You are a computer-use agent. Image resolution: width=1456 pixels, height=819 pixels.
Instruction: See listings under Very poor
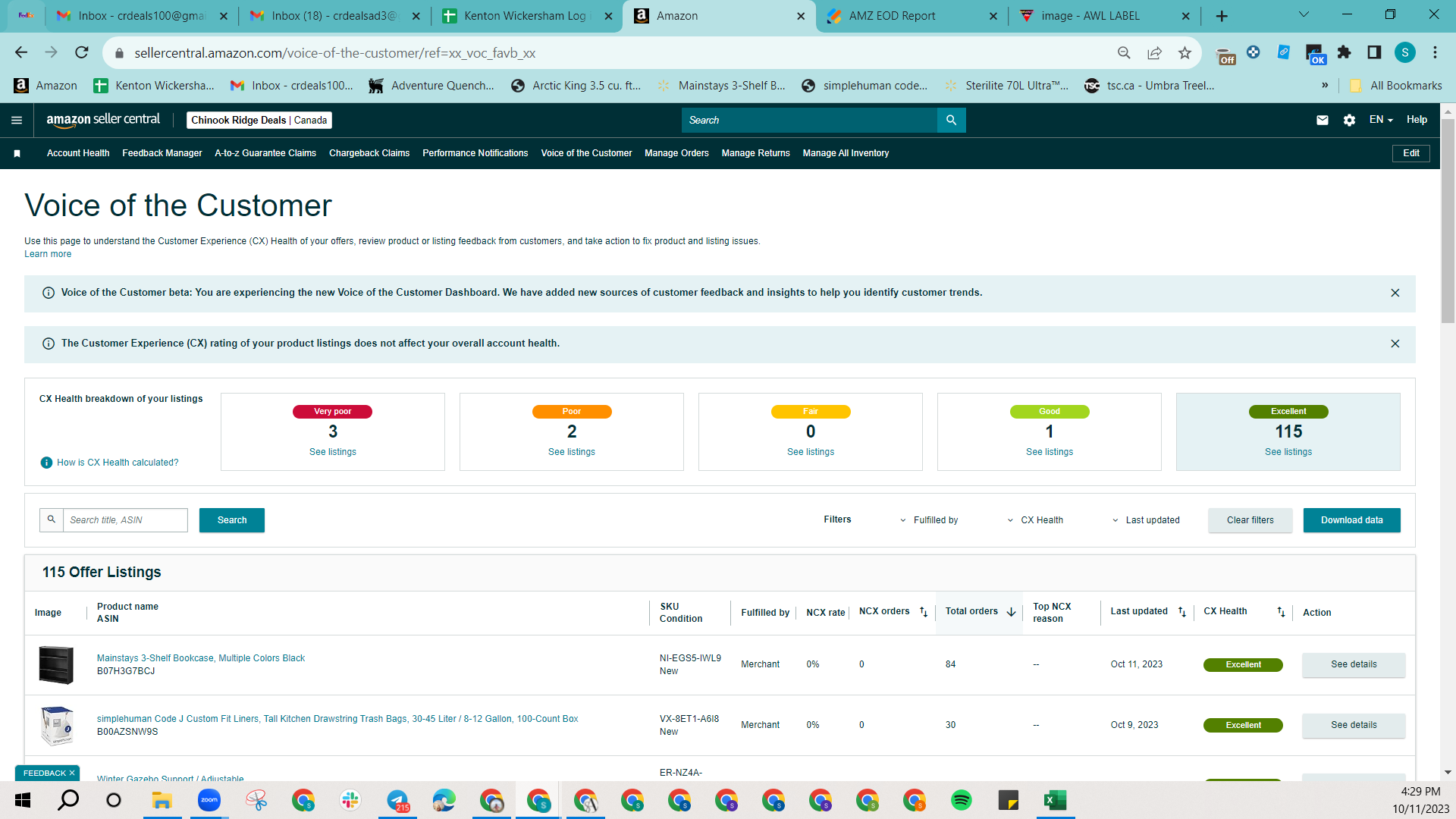(x=333, y=452)
